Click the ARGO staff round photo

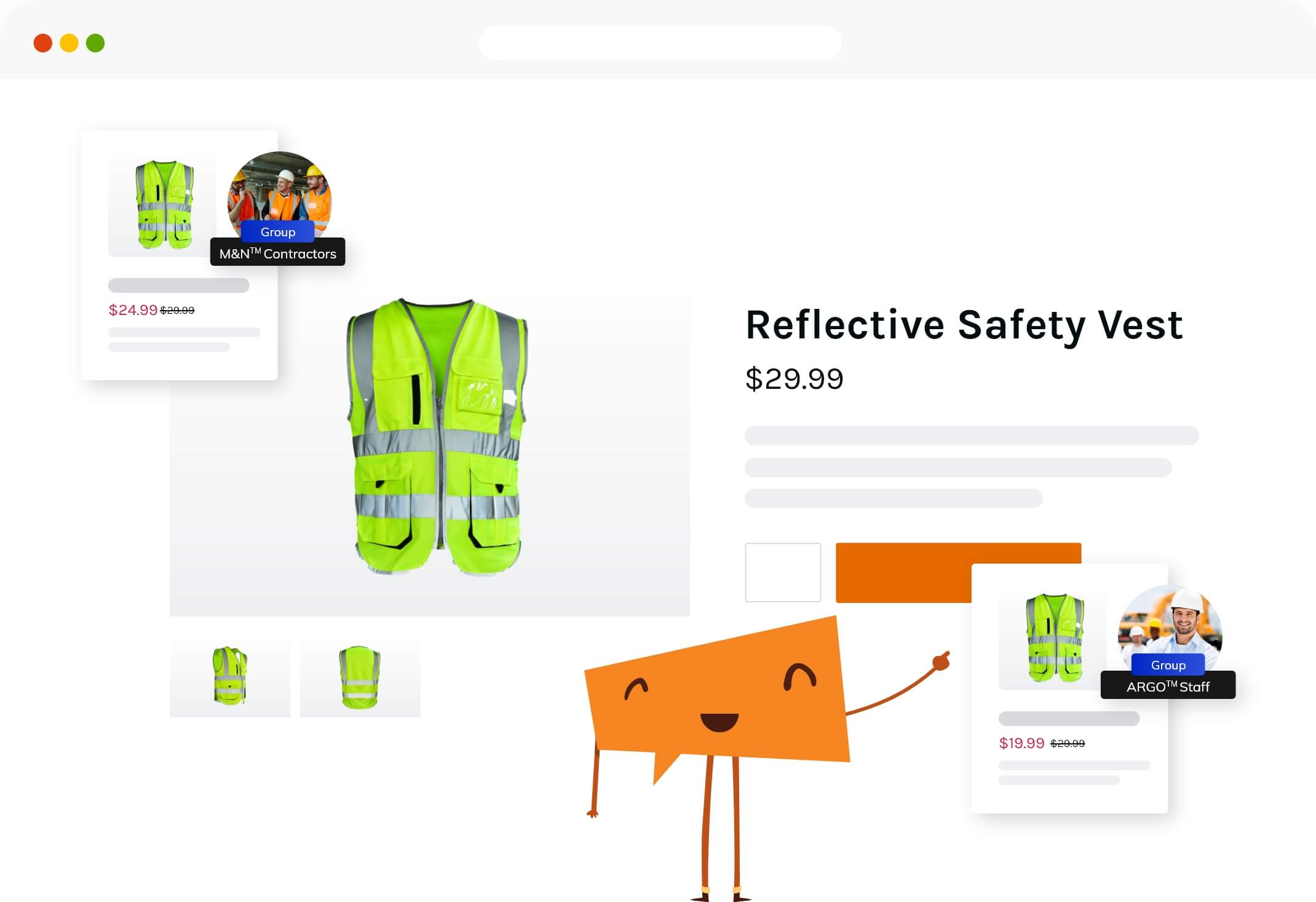click(1170, 626)
